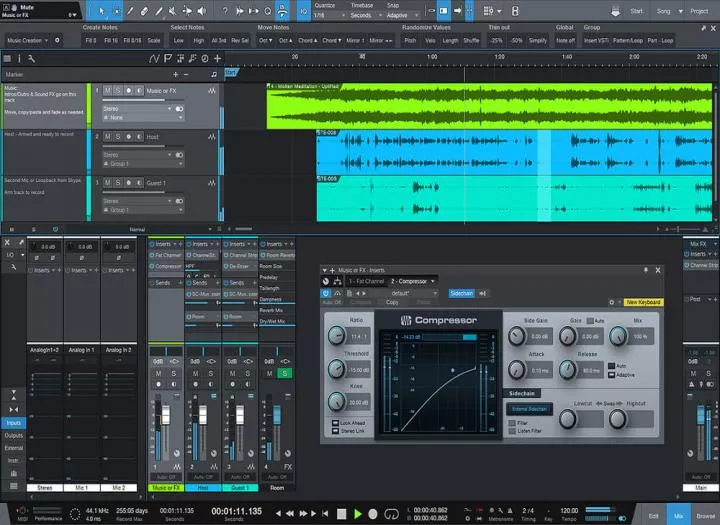This screenshot has width=720, height=525.
Task: Click the External Sidechain button
Action: point(529,409)
